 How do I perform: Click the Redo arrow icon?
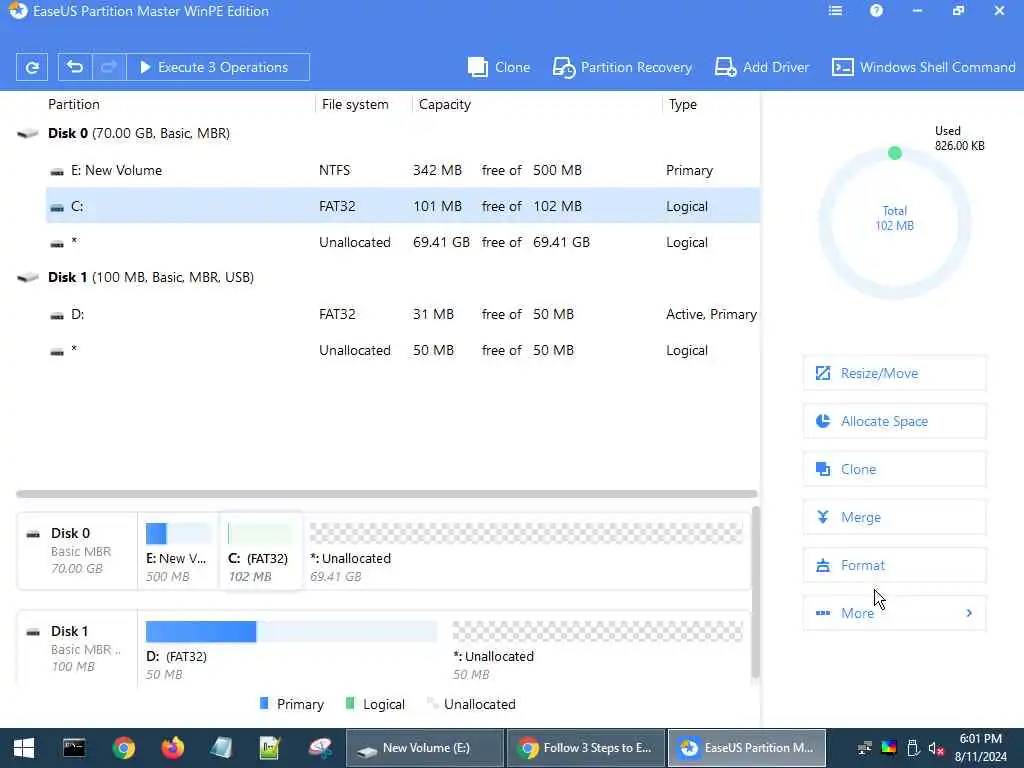tap(108, 67)
